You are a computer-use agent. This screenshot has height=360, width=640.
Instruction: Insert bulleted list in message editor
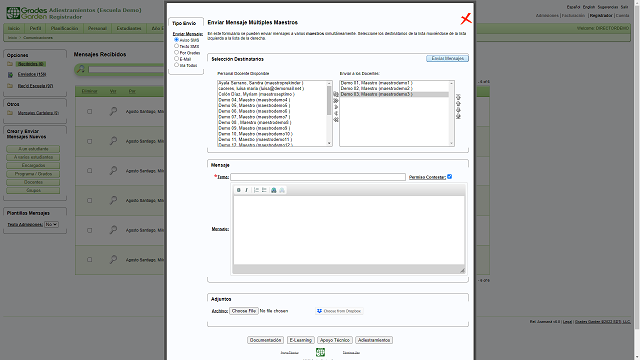(x=264, y=190)
